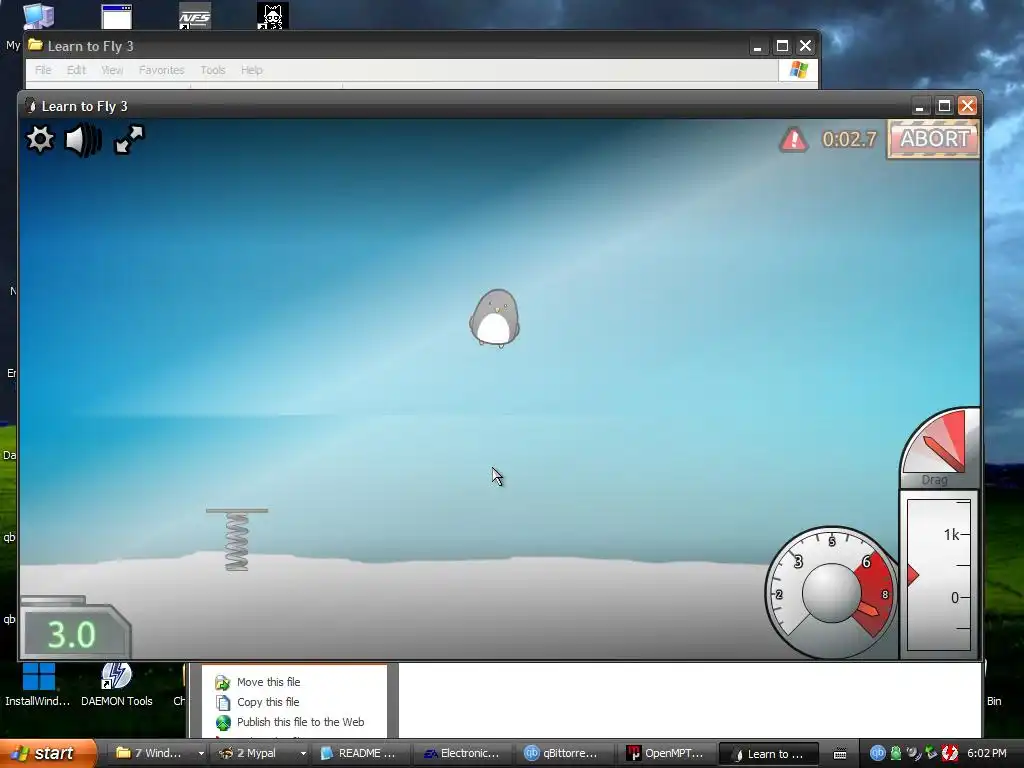Open DAEMON Tools desktop shortcut
1024x768 pixels.
116,684
